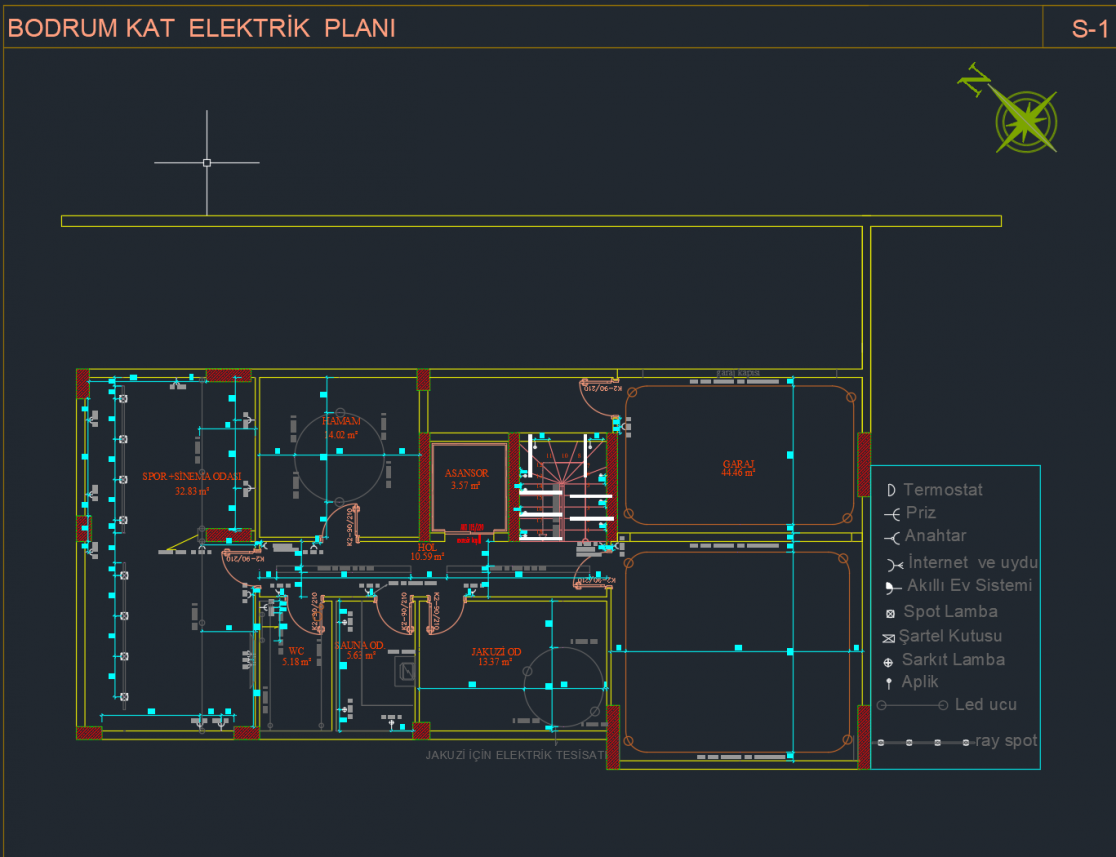This screenshot has height=857, width=1116.
Task: Click the ray spot line sample
Action: [922, 743]
